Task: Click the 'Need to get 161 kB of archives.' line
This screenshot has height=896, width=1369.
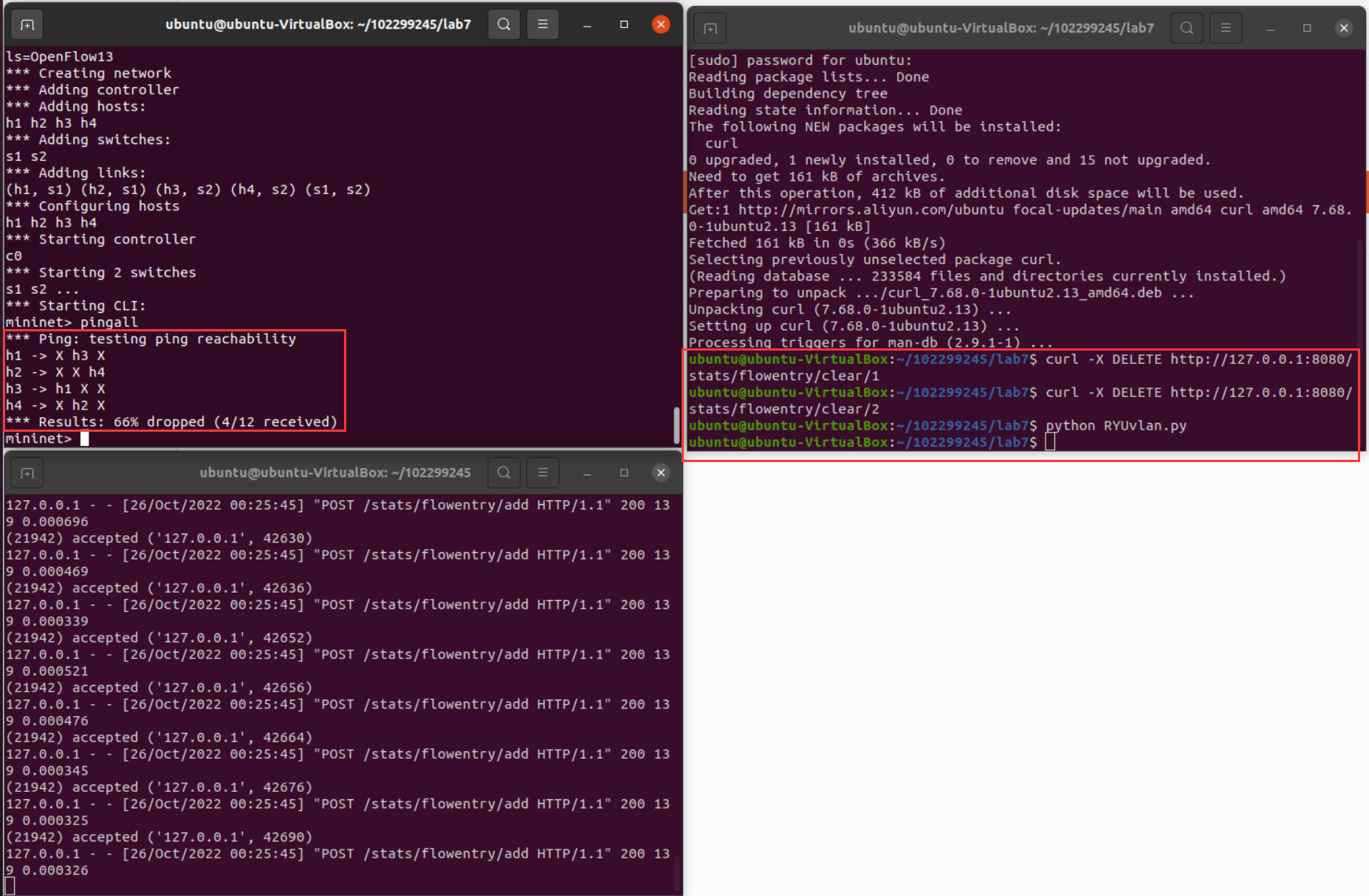Action: [x=817, y=176]
